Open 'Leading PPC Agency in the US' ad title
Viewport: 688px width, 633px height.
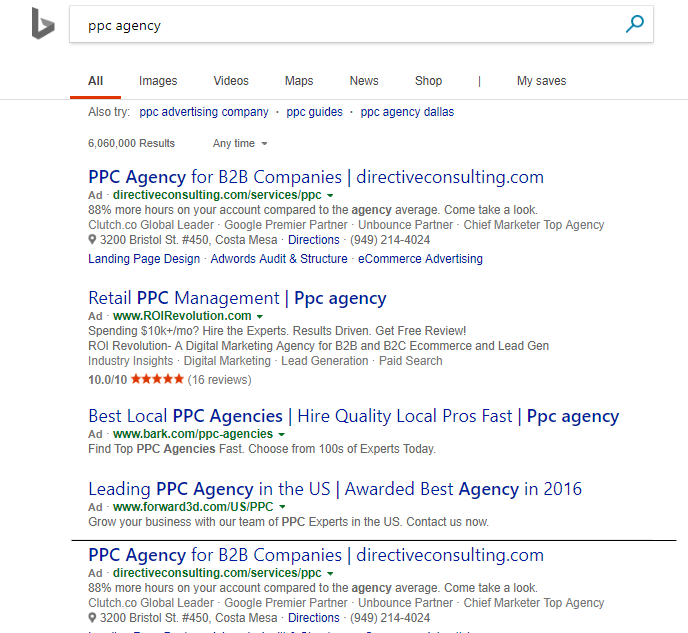tap(335, 489)
